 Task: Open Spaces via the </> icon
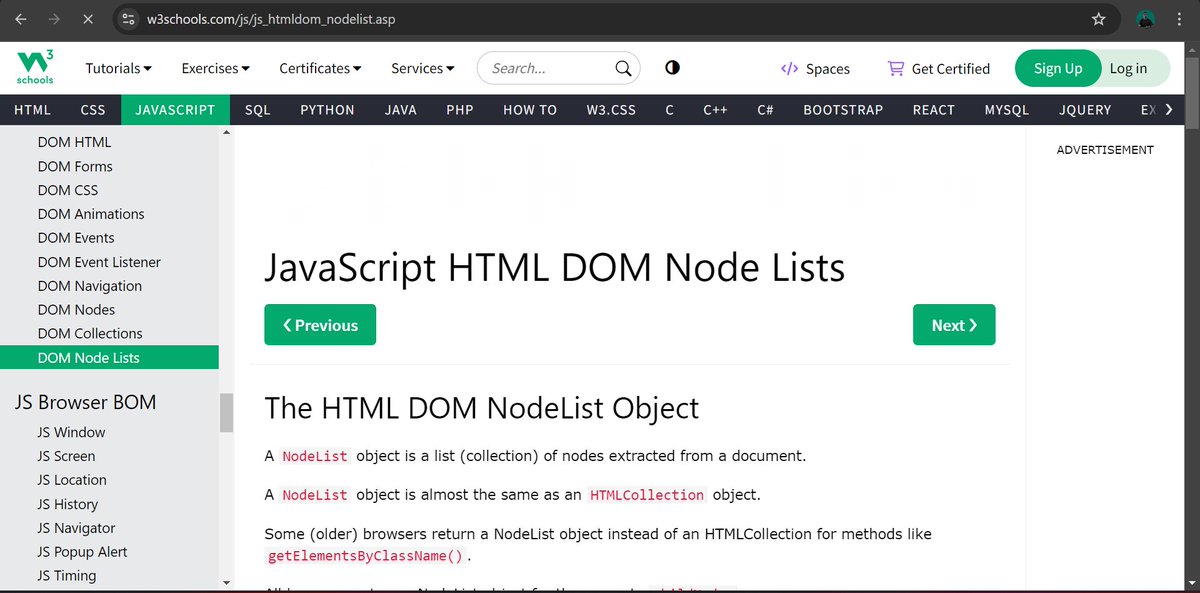[789, 68]
